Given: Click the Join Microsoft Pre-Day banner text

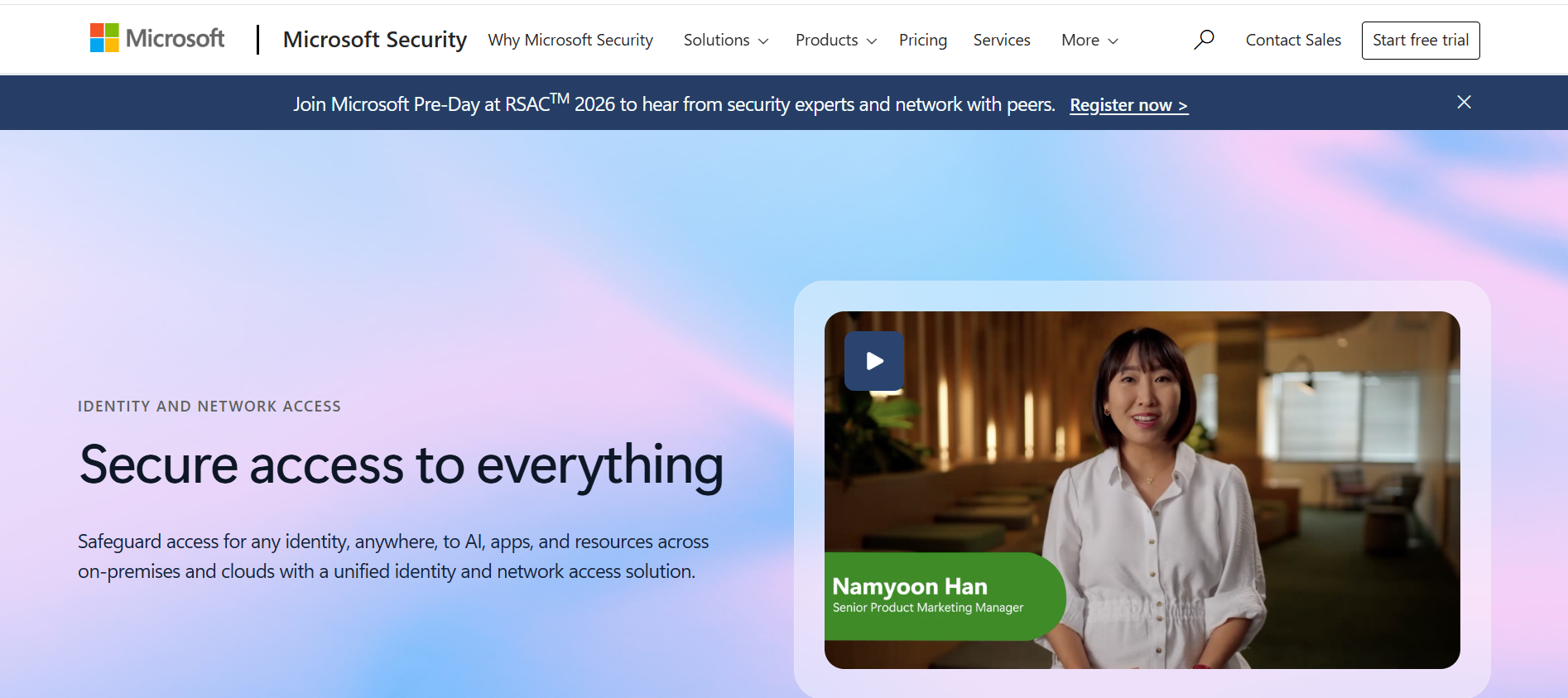Looking at the screenshot, I should [x=674, y=104].
